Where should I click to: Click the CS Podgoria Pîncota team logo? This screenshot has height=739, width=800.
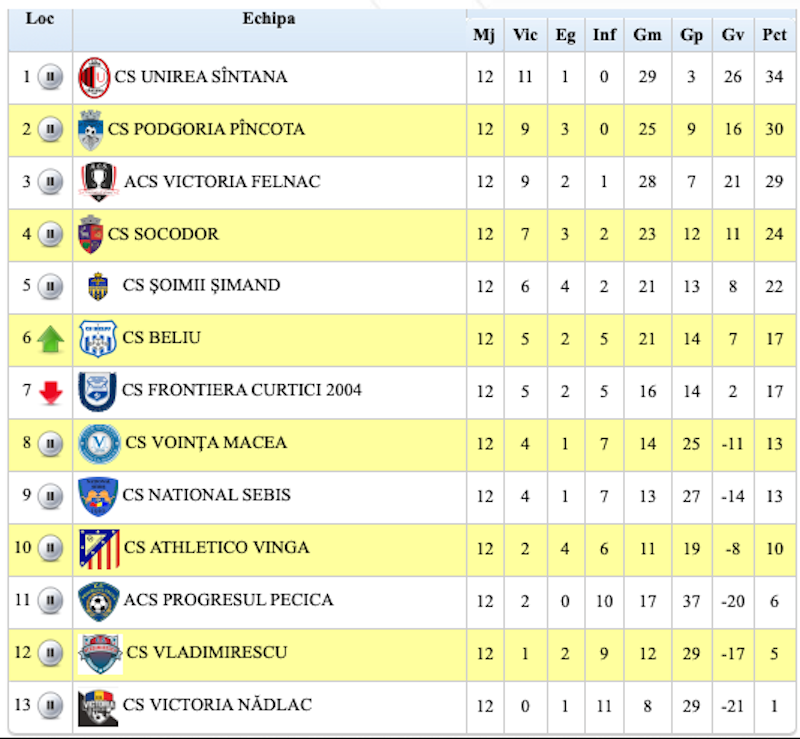click(91, 130)
